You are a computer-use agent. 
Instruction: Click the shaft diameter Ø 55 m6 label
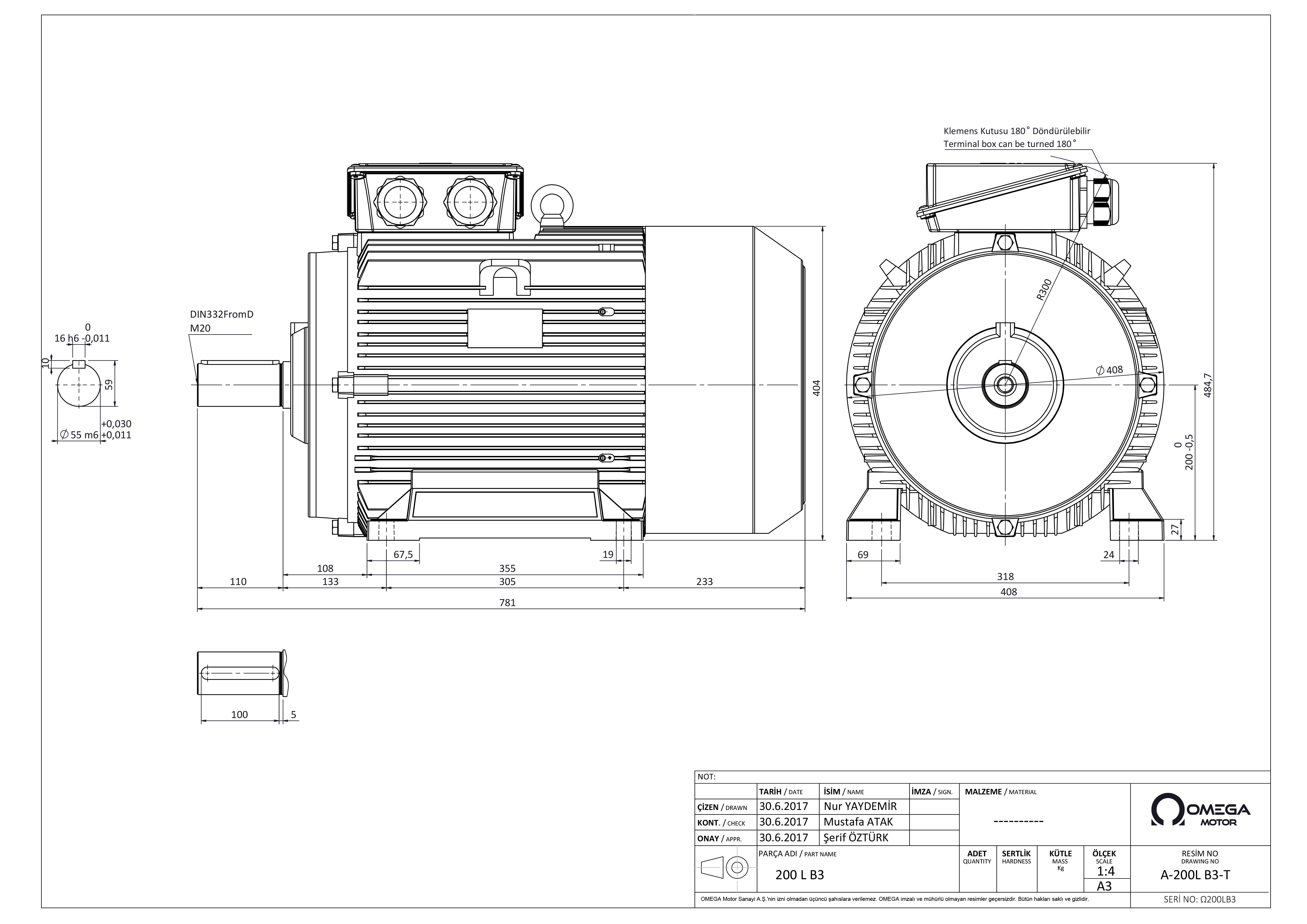(x=79, y=435)
